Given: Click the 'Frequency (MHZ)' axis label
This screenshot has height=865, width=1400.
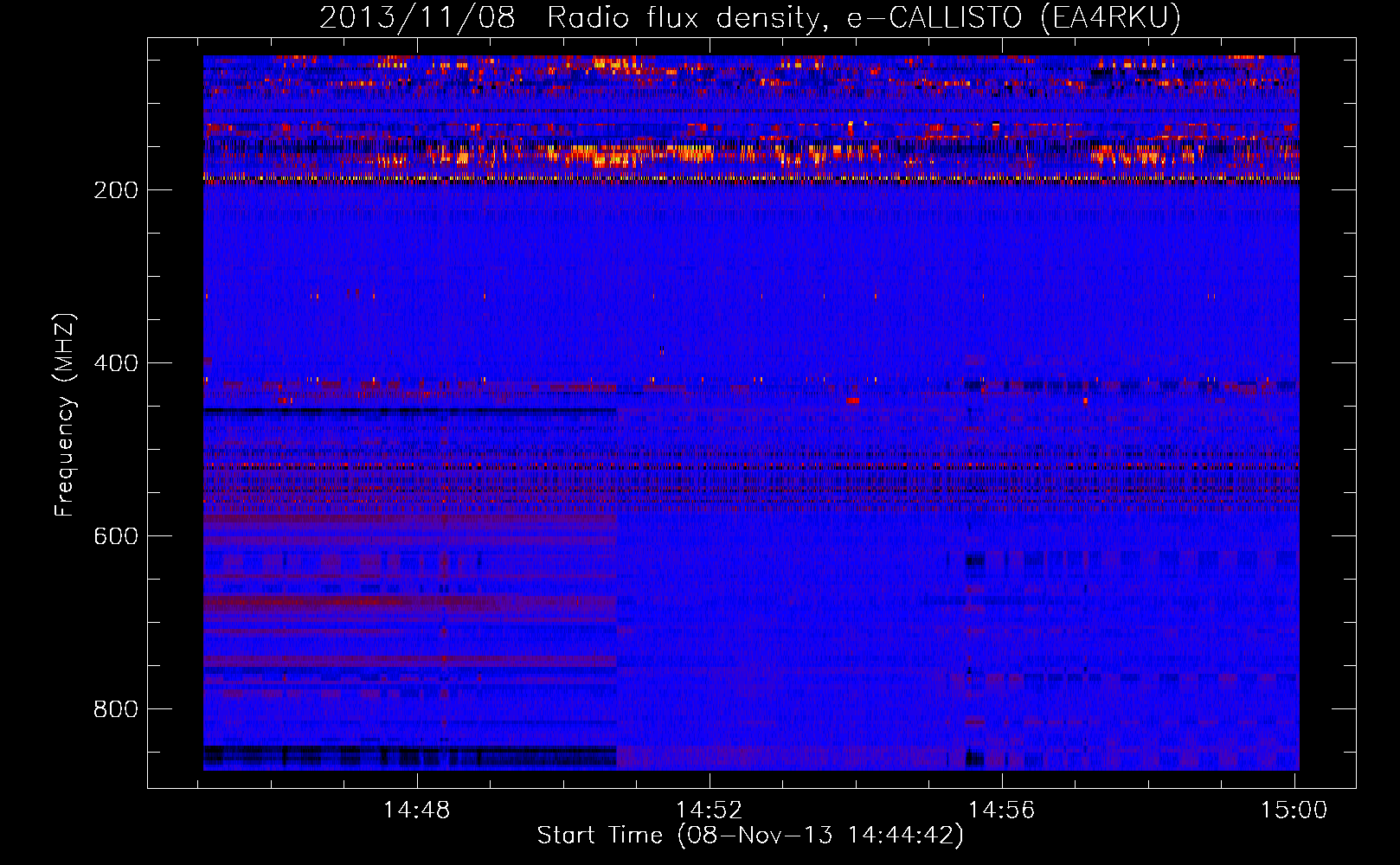Looking at the screenshot, I should [65, 415].
